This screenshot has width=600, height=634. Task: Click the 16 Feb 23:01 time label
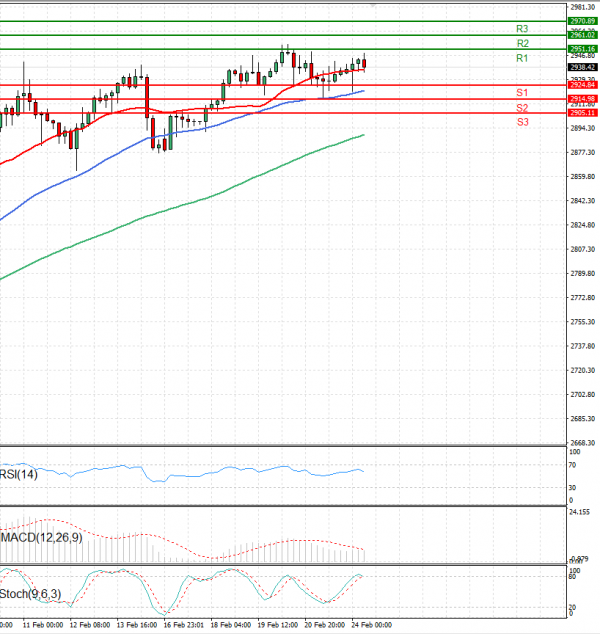[184, 625]
